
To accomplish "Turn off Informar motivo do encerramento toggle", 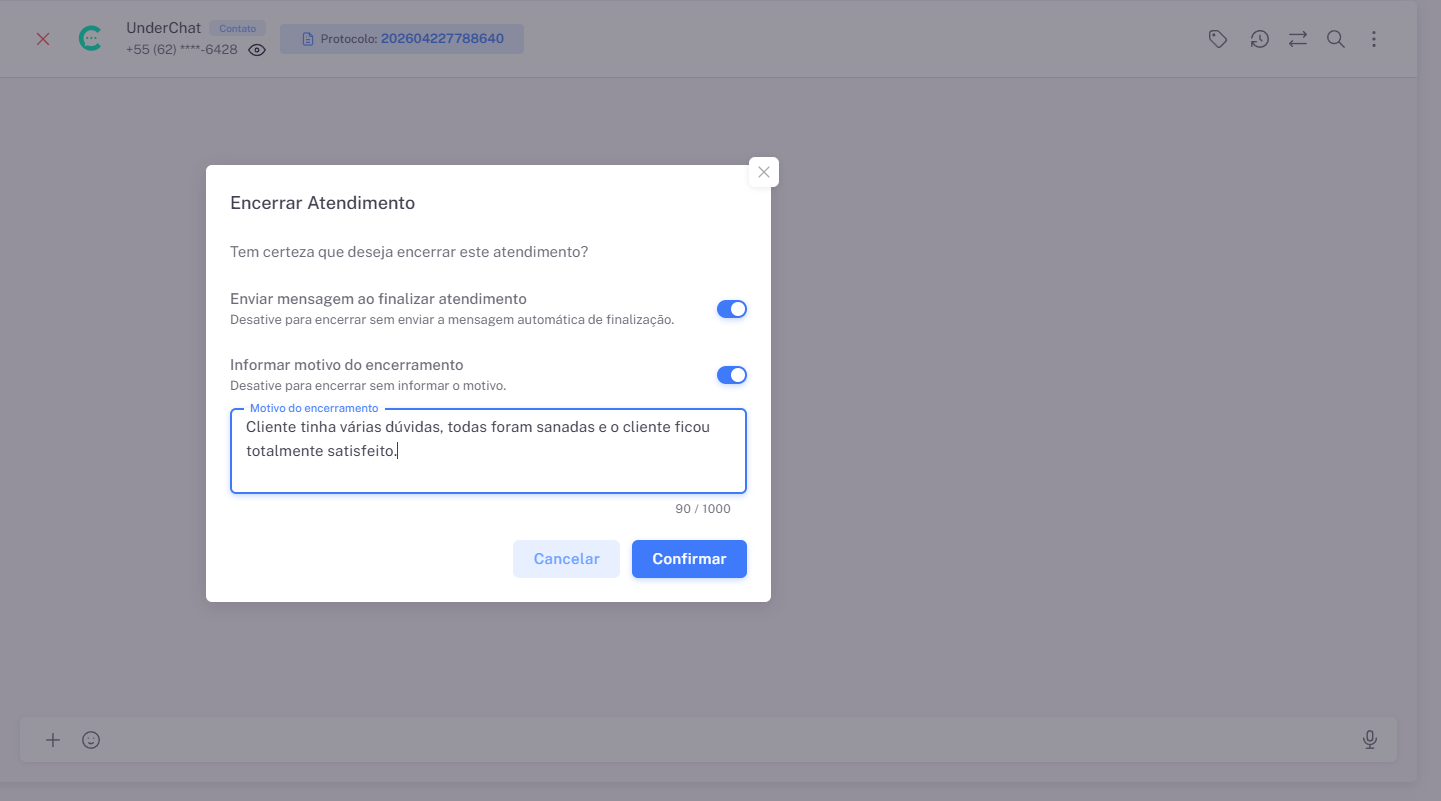I will [732, 375].
